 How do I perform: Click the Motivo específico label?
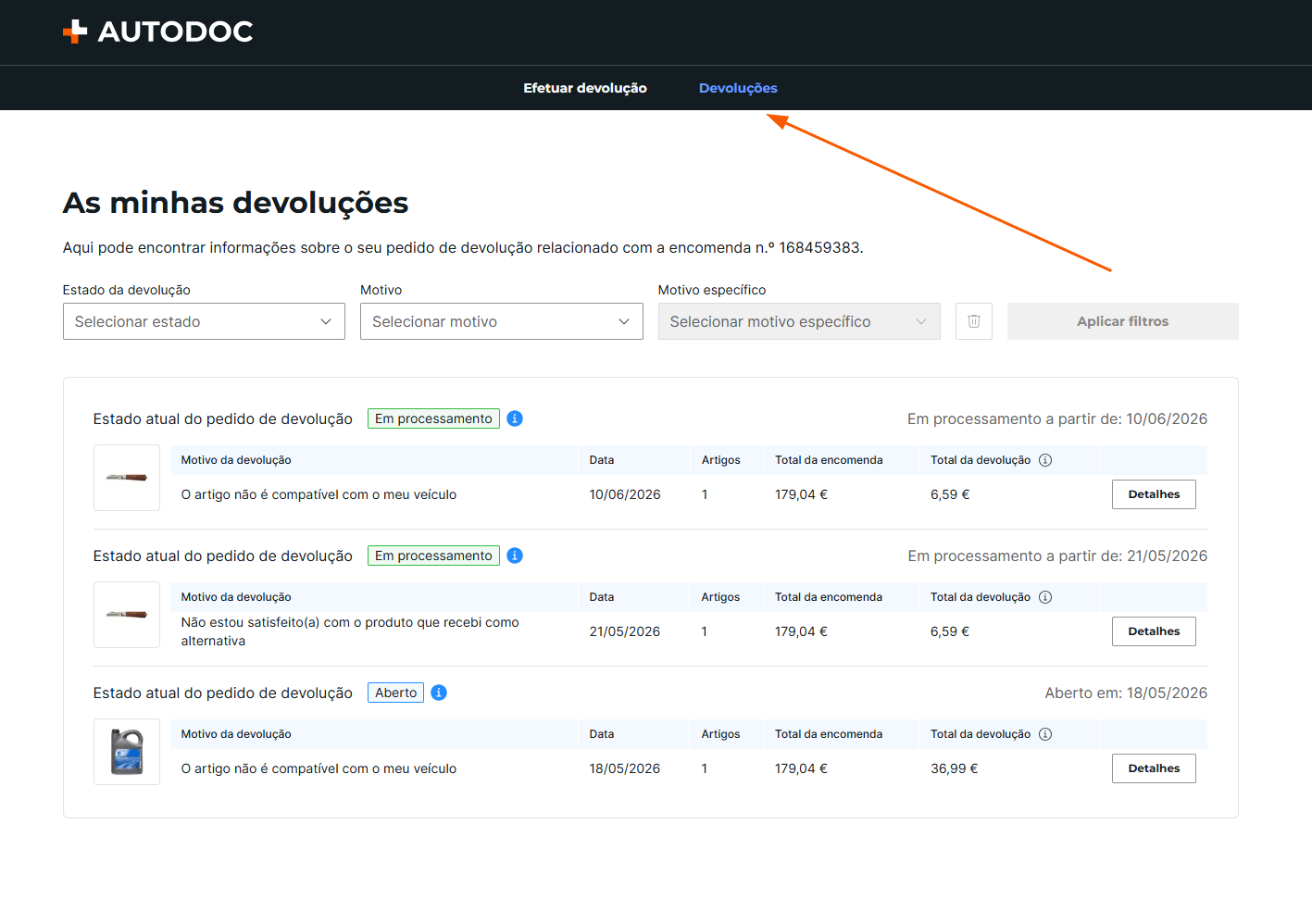pyautogui.click(x=712, y=290)
